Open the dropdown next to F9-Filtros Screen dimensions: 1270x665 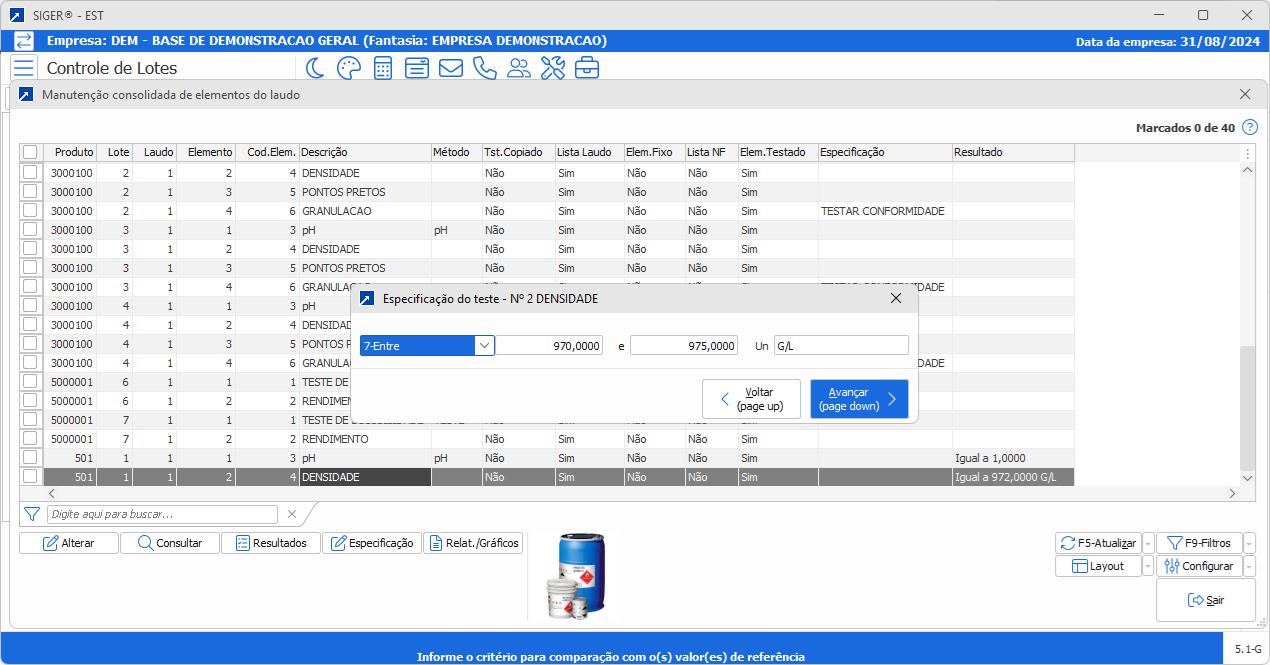point(1249,542)
